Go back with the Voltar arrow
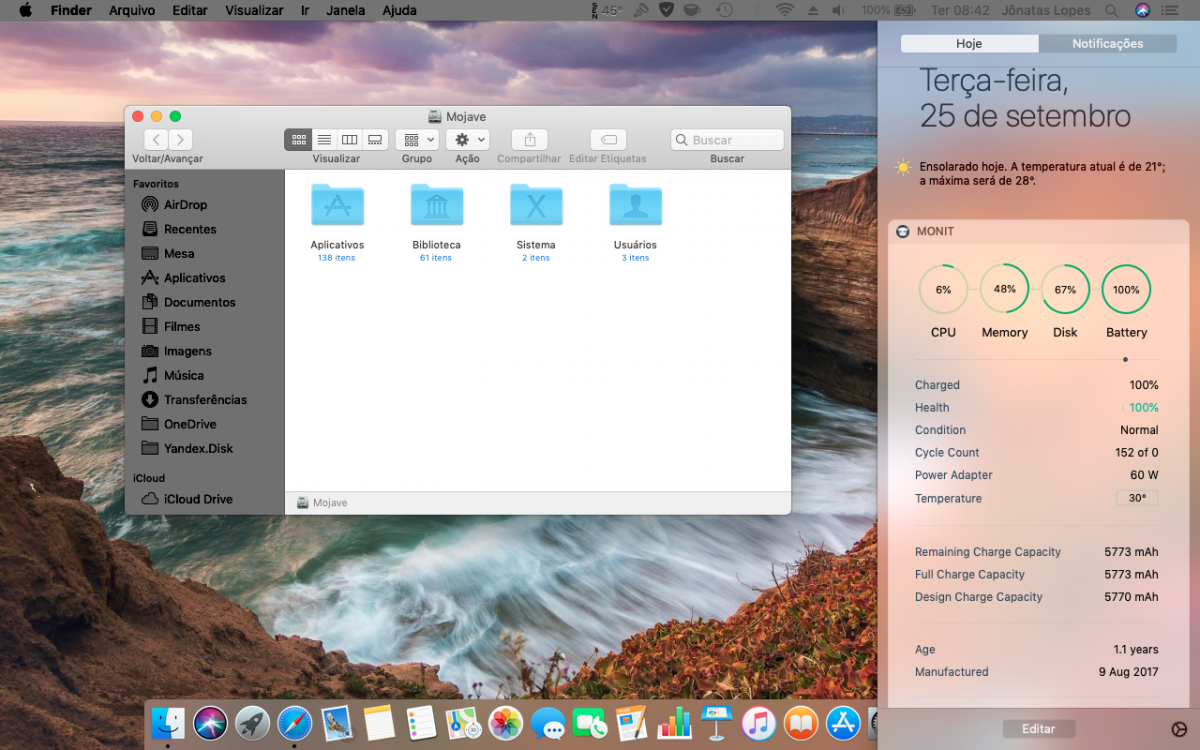Screen dimensions: 1200x750 [156, 140]
